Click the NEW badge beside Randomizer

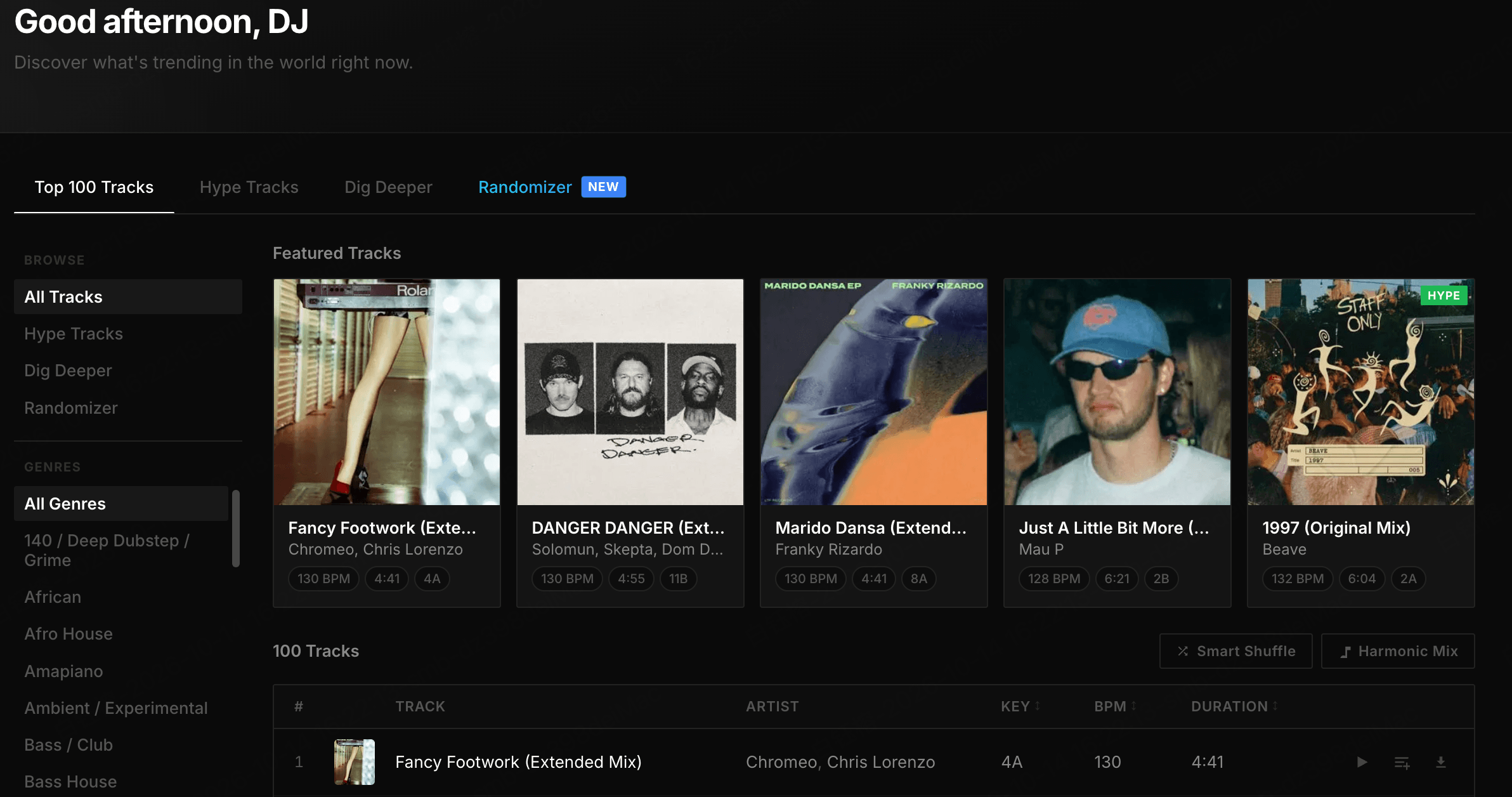(603, 187)
